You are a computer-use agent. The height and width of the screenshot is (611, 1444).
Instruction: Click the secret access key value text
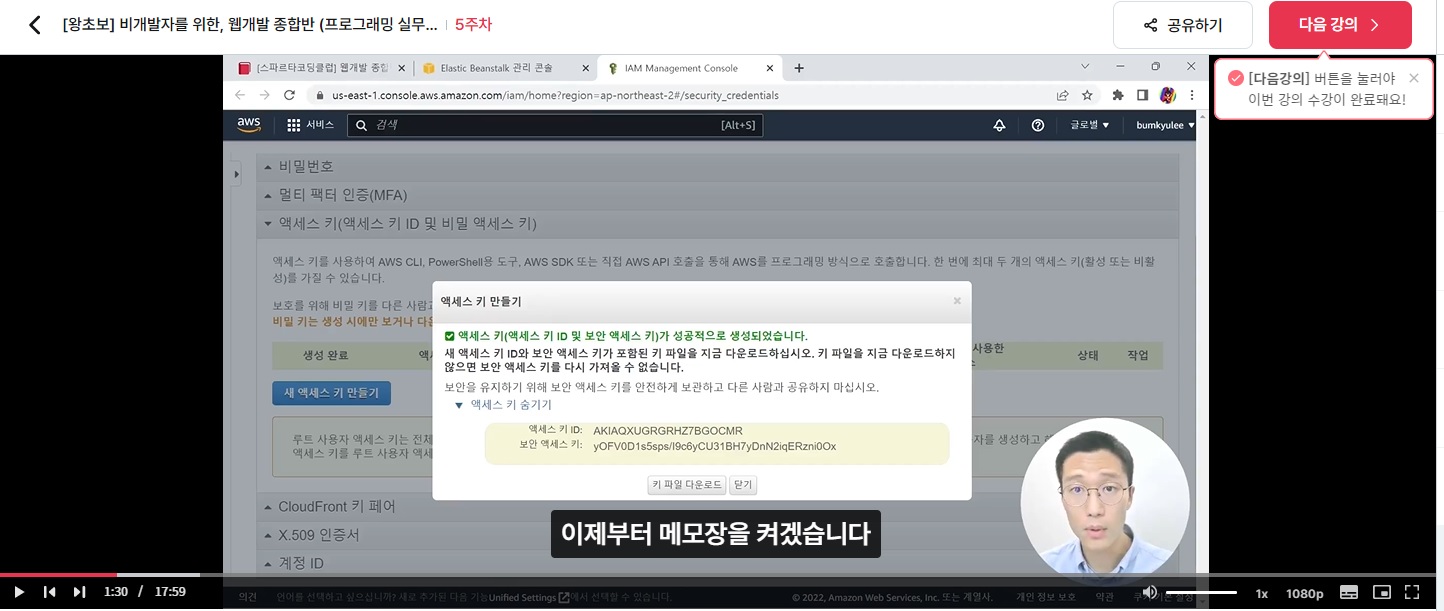tap(714, 446)
